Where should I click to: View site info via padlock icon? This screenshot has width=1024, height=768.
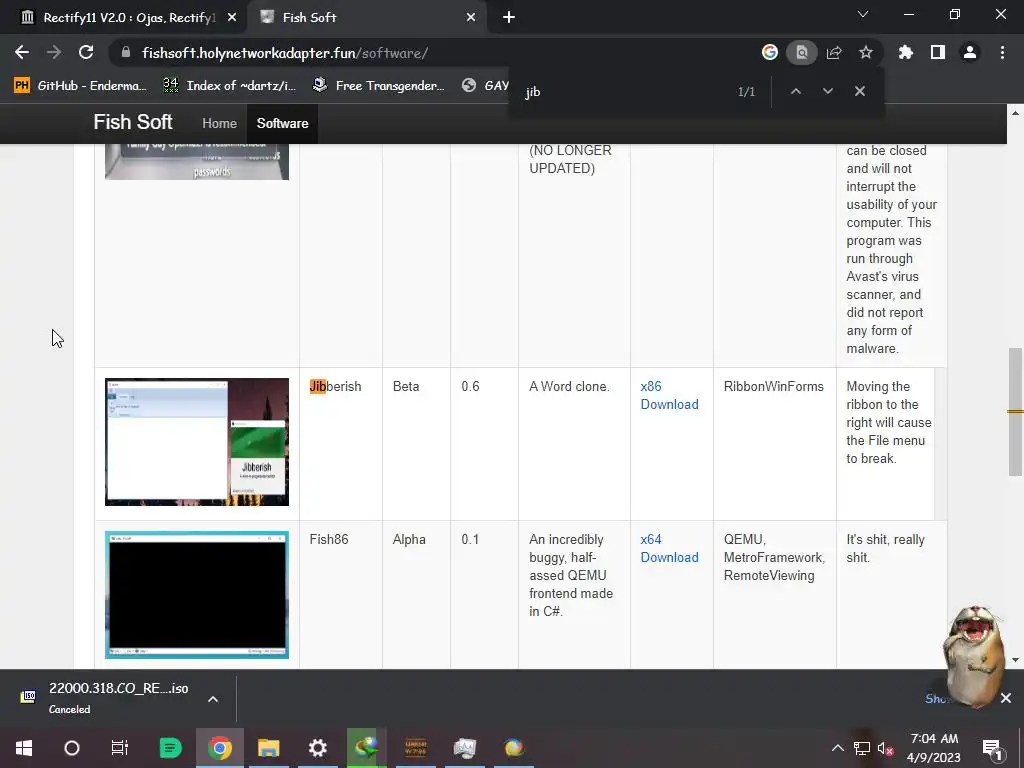click(126, 53)
